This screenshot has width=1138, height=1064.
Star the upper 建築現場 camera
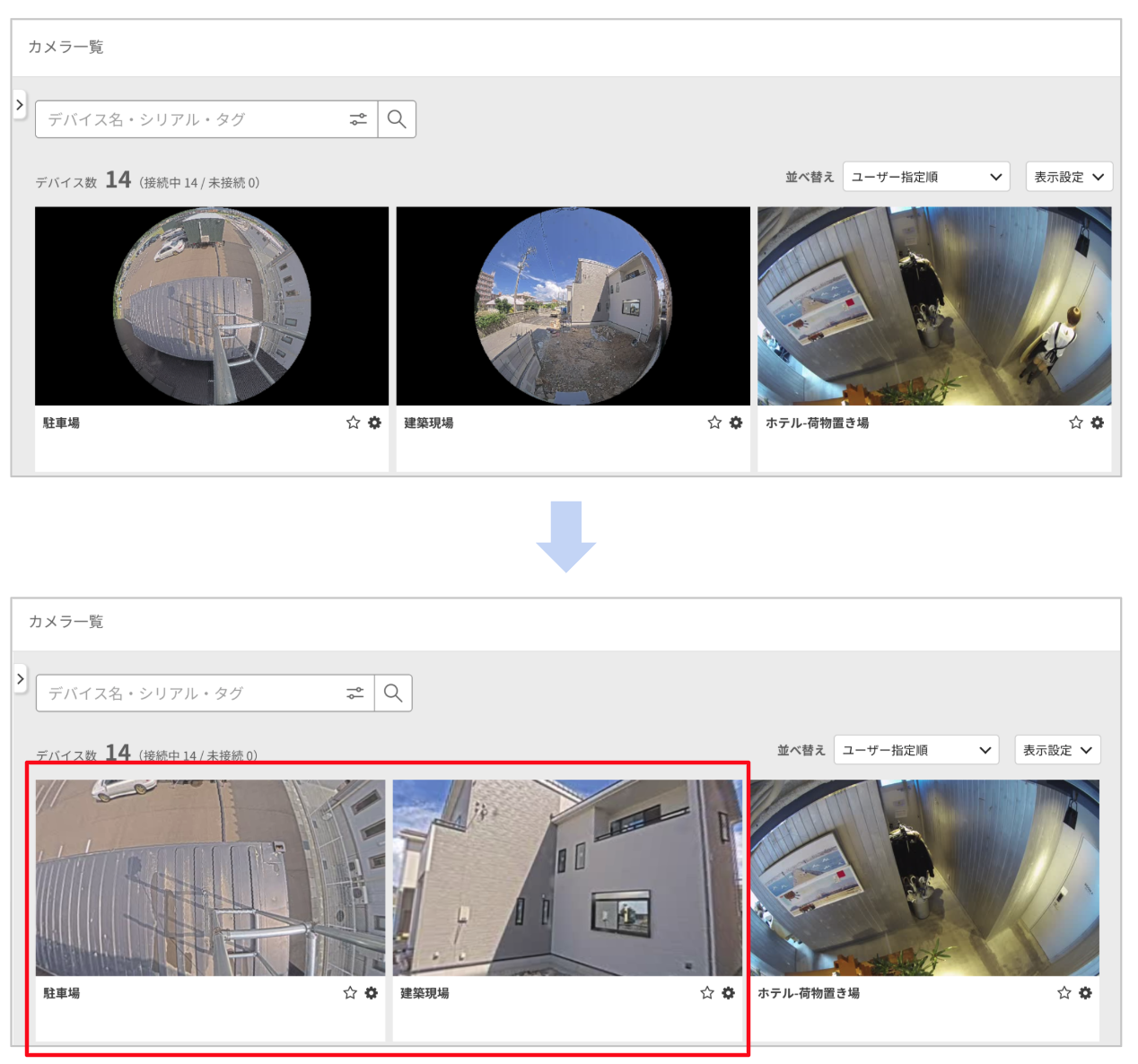(x=714, y=423)
